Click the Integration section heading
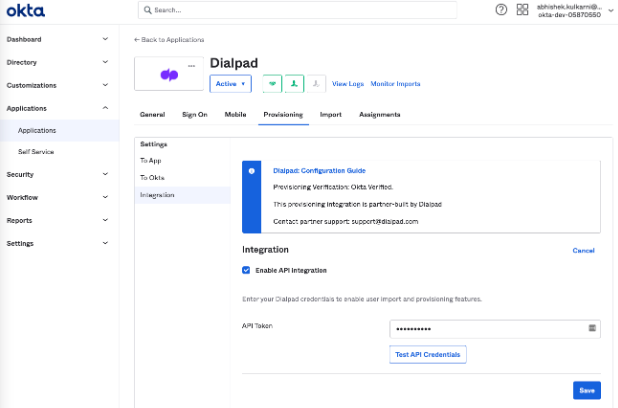The width and height of the screenshot is (618, 408). click(265, 250)
